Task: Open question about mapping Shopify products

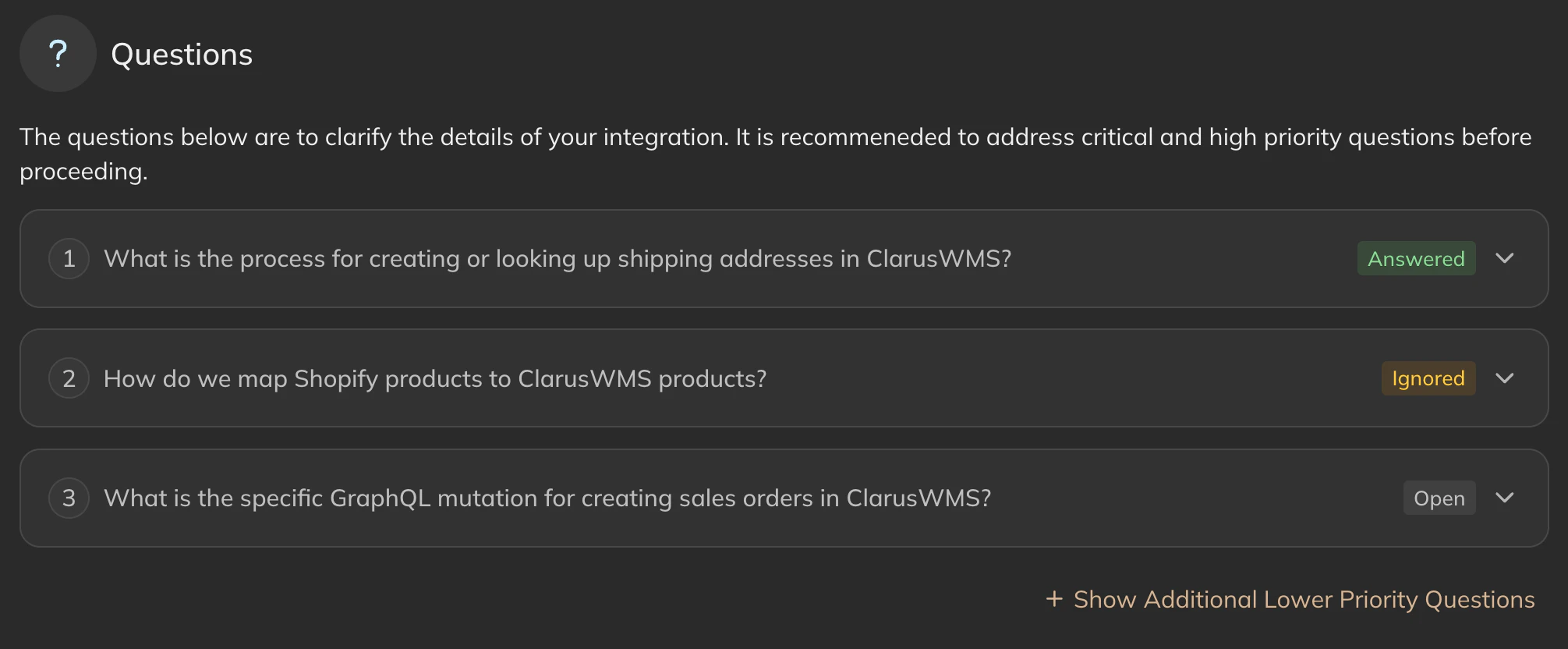Action: point(435,378)
